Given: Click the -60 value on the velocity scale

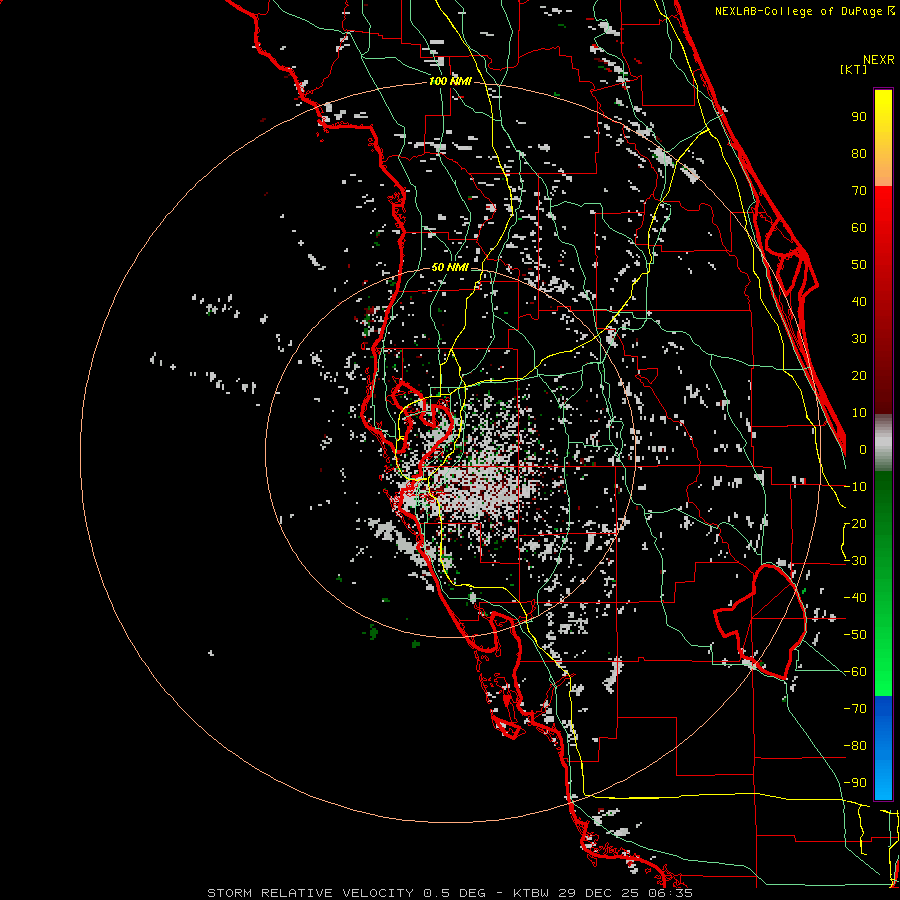Looking at the screenshot, I should (x=855, y=672).
